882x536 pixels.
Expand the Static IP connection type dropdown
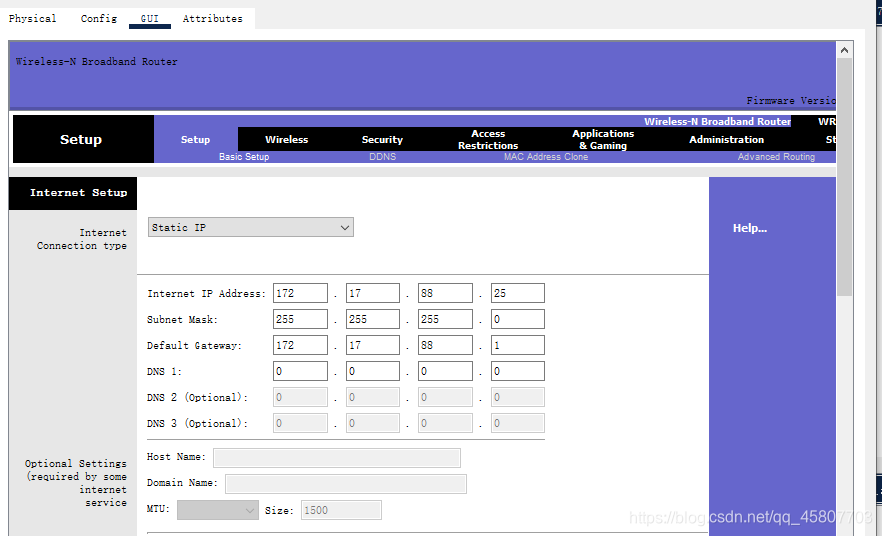pyautogui.click(x=251, y=227)
